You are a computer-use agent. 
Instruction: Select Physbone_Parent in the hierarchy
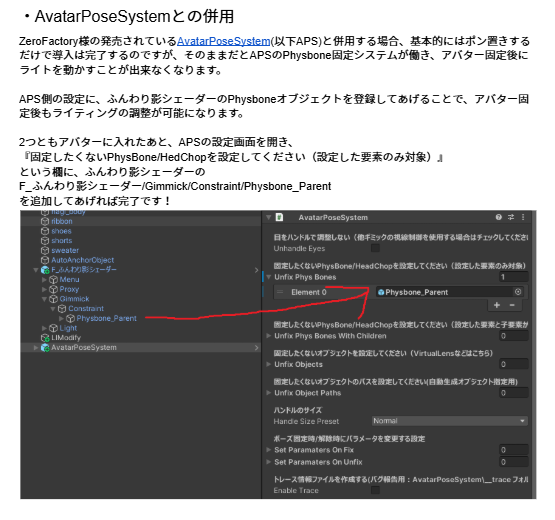(x=107, y=319)
